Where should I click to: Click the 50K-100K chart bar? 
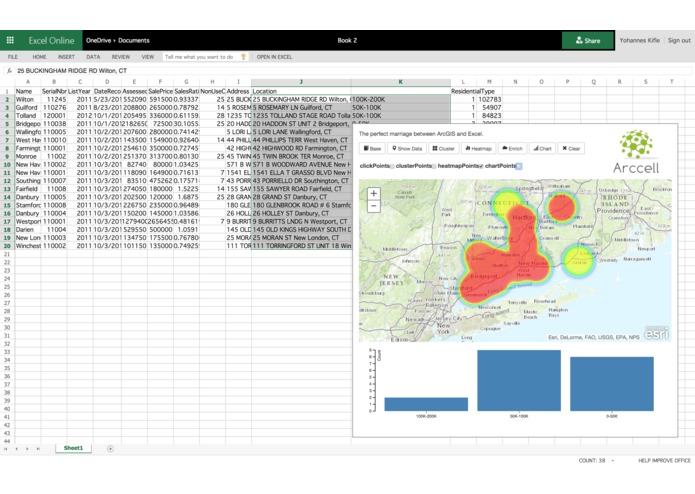tap(519, 381)
